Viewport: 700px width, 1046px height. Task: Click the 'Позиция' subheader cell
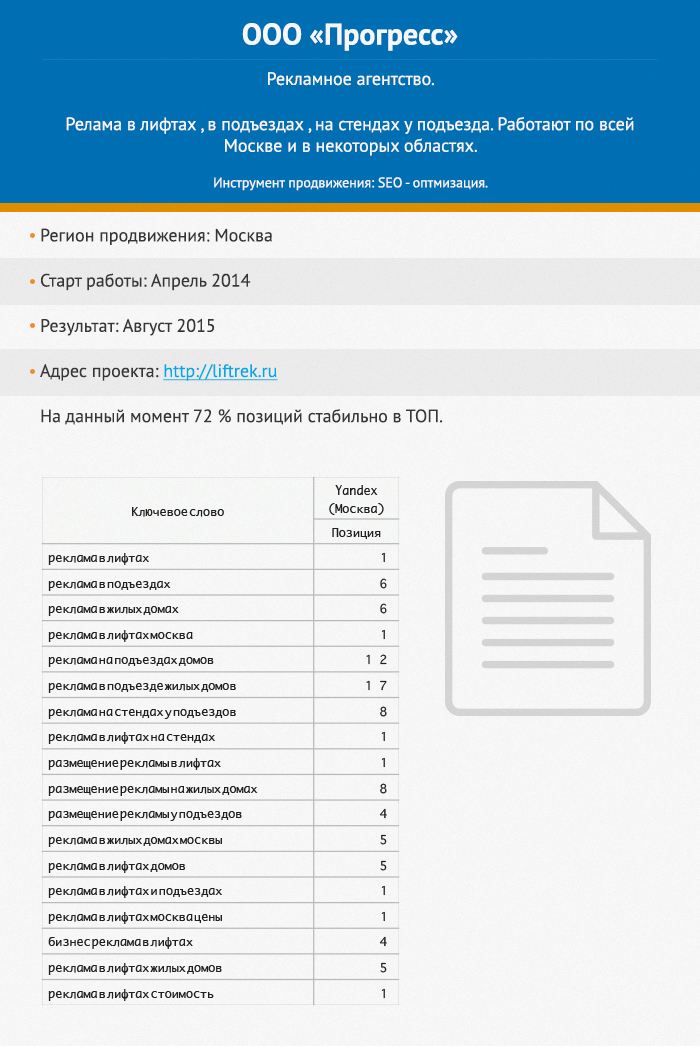pos(356,533)
